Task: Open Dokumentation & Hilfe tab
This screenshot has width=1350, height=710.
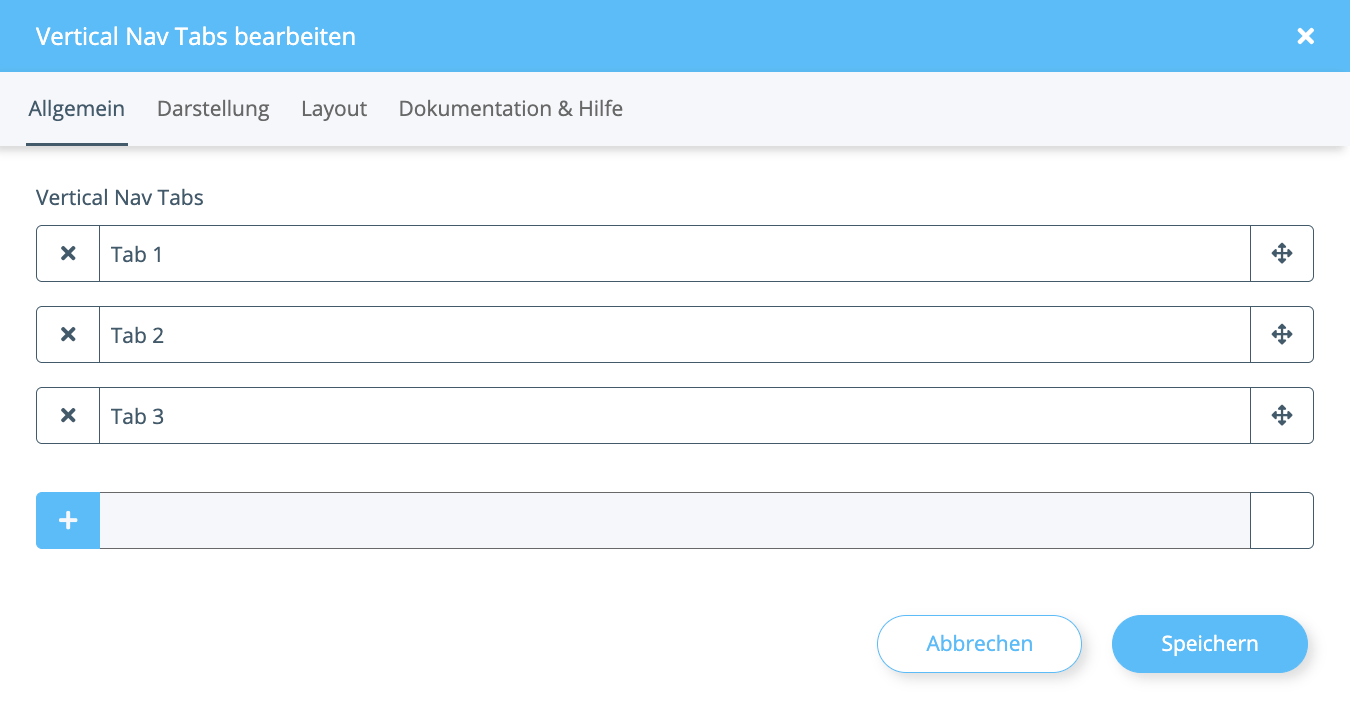Action: 511,109
